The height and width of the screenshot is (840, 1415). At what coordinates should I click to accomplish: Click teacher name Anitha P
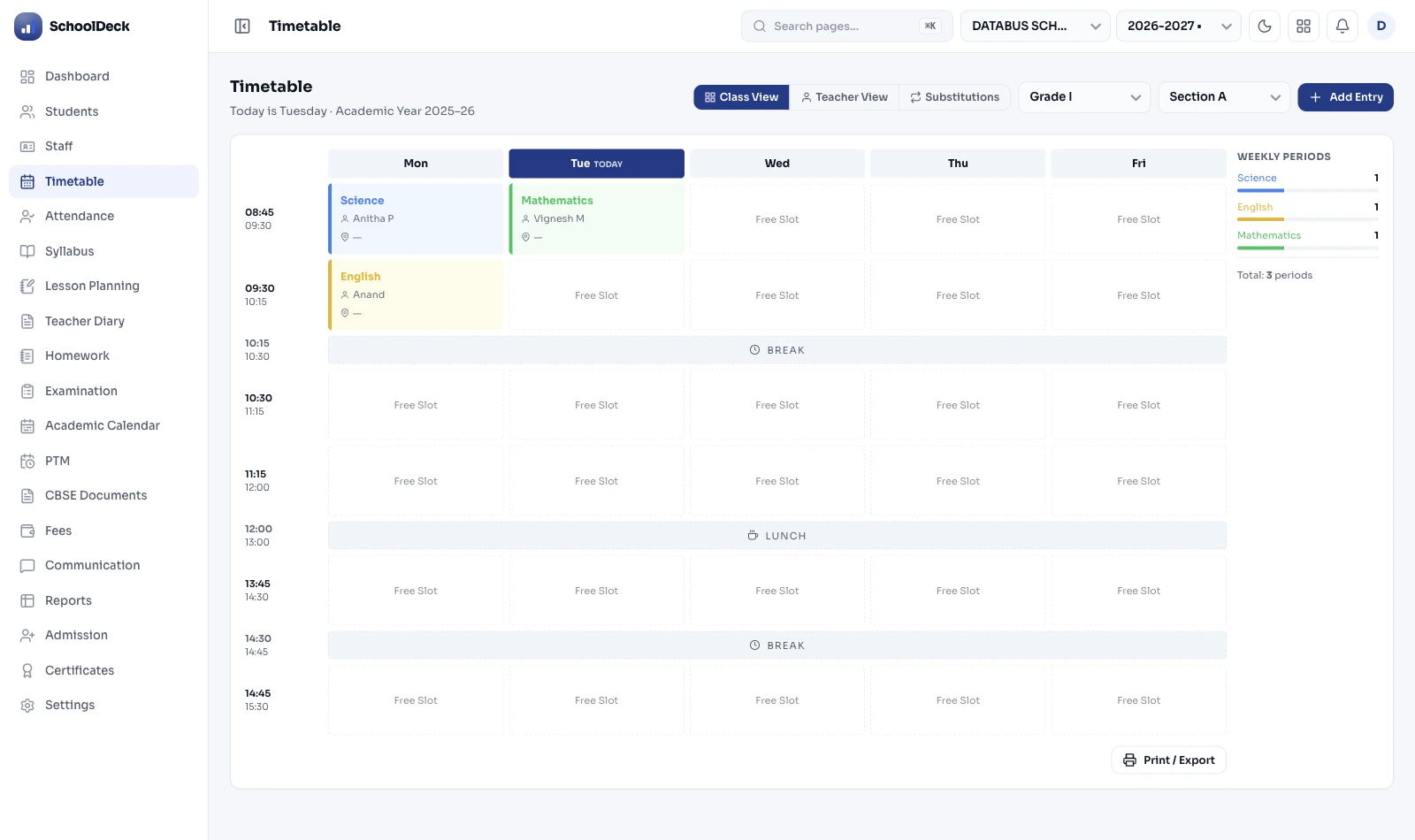pyautogui.click(x=373, y=219)
